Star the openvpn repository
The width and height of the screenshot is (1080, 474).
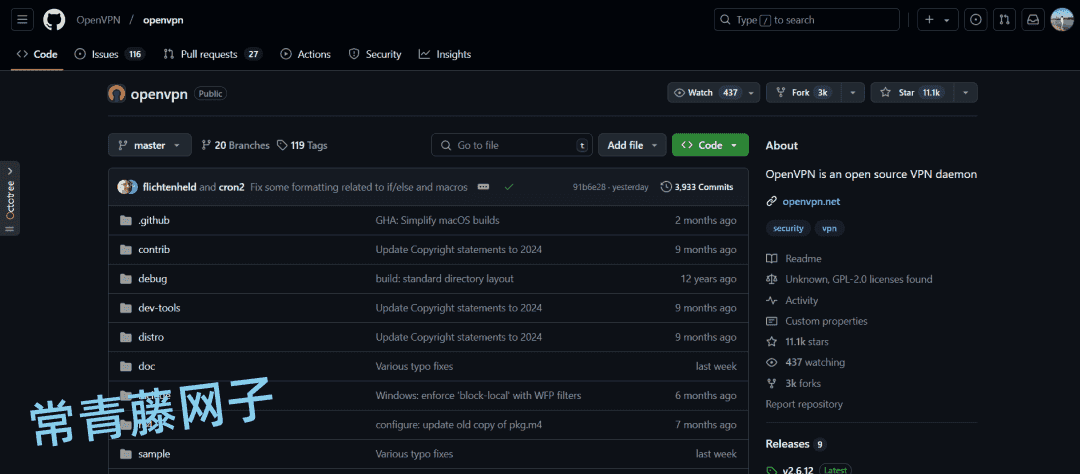coord(910,92)
